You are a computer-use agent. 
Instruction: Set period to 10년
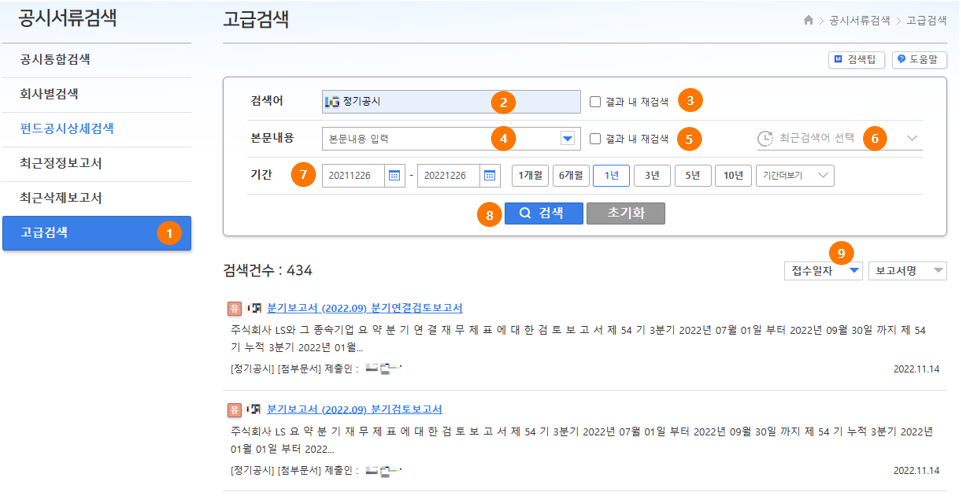733,176
